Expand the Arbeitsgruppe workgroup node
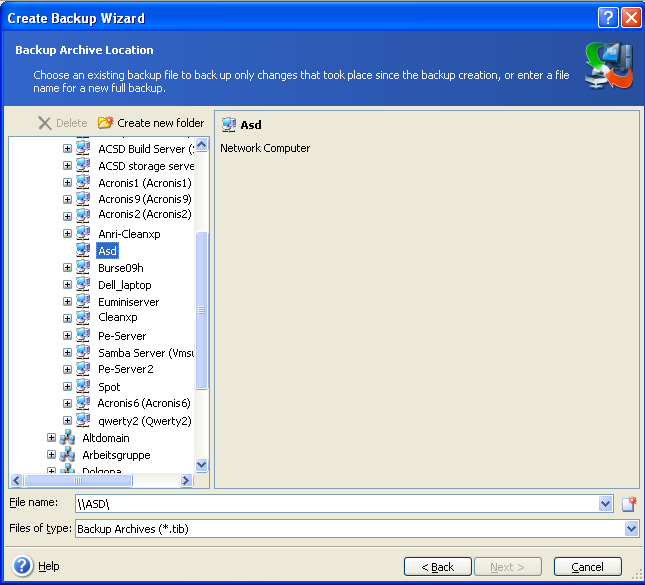 click(x=51, y=454)
